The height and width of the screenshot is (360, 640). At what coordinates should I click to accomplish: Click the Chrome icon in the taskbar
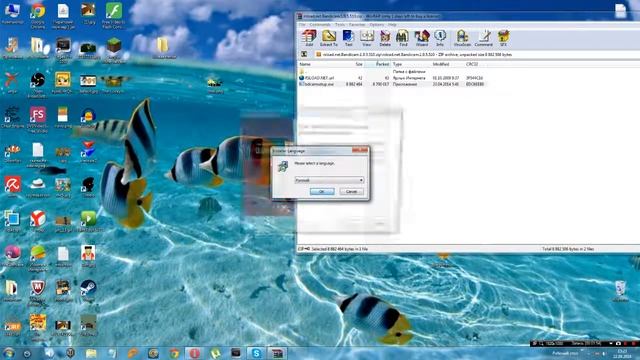coord(174,353)
